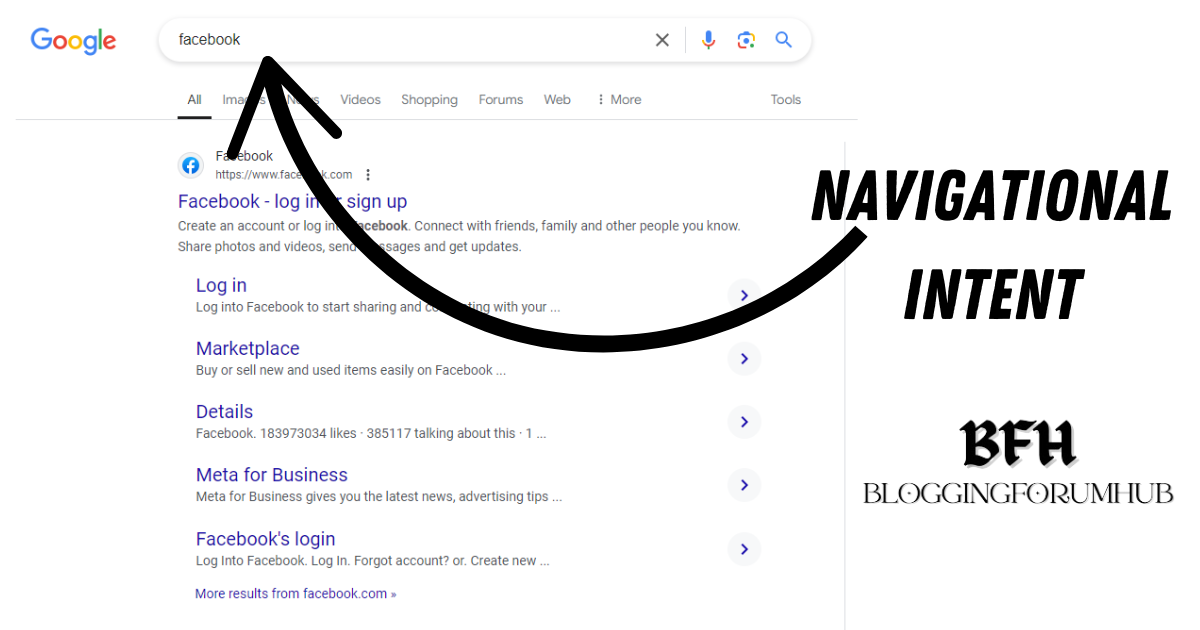
Task: Open the Facebook's login sitelink
Action: pyautogui.click(x=266, y=538)
